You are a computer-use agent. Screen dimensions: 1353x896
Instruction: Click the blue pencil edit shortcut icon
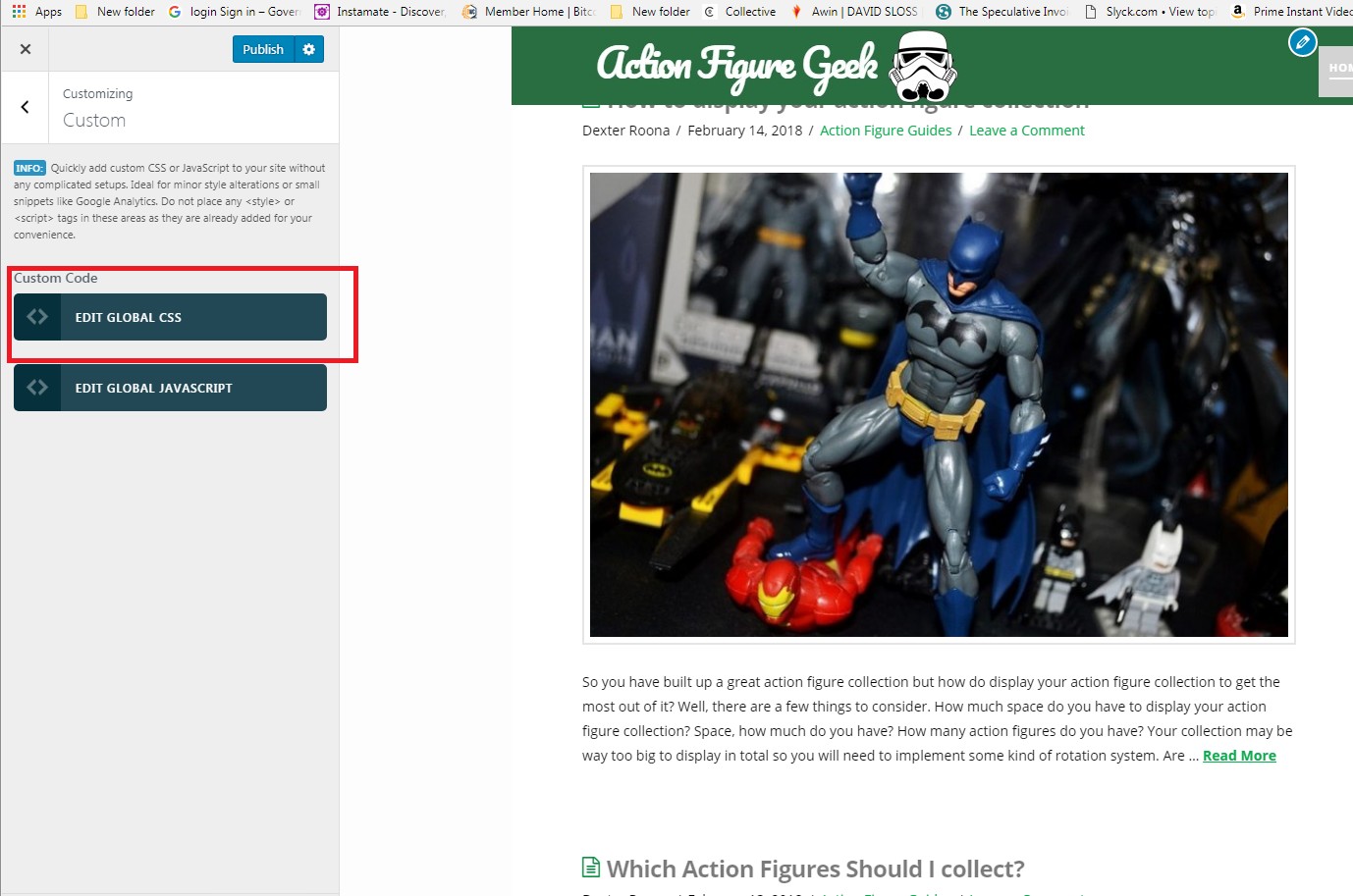coord(1302,42)
